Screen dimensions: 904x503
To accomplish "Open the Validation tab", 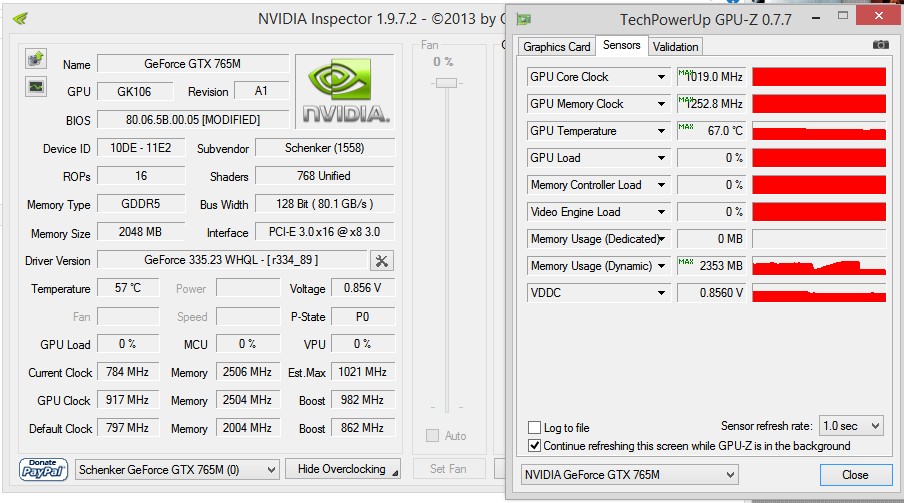I will (675, 47).
